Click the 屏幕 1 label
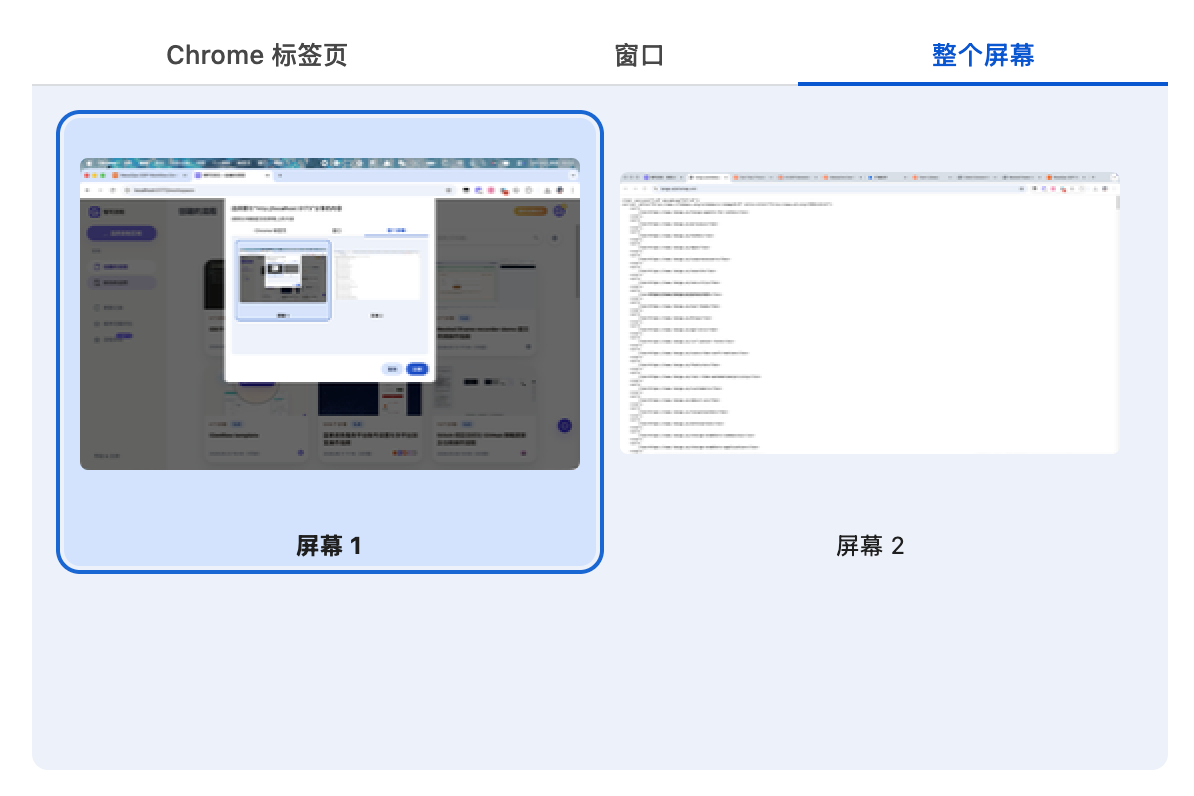The width and height of the screenshot is (1194, 796). click(x=329, y=545)
